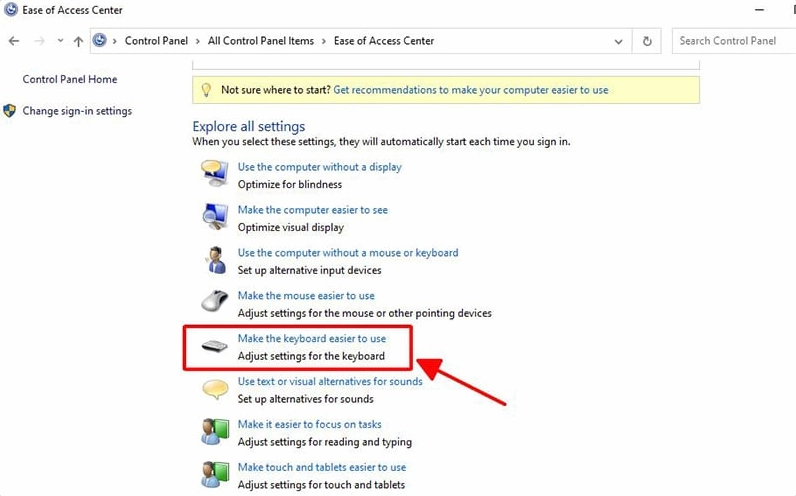Click the focus on tasks people icon

tap(215, 432)
